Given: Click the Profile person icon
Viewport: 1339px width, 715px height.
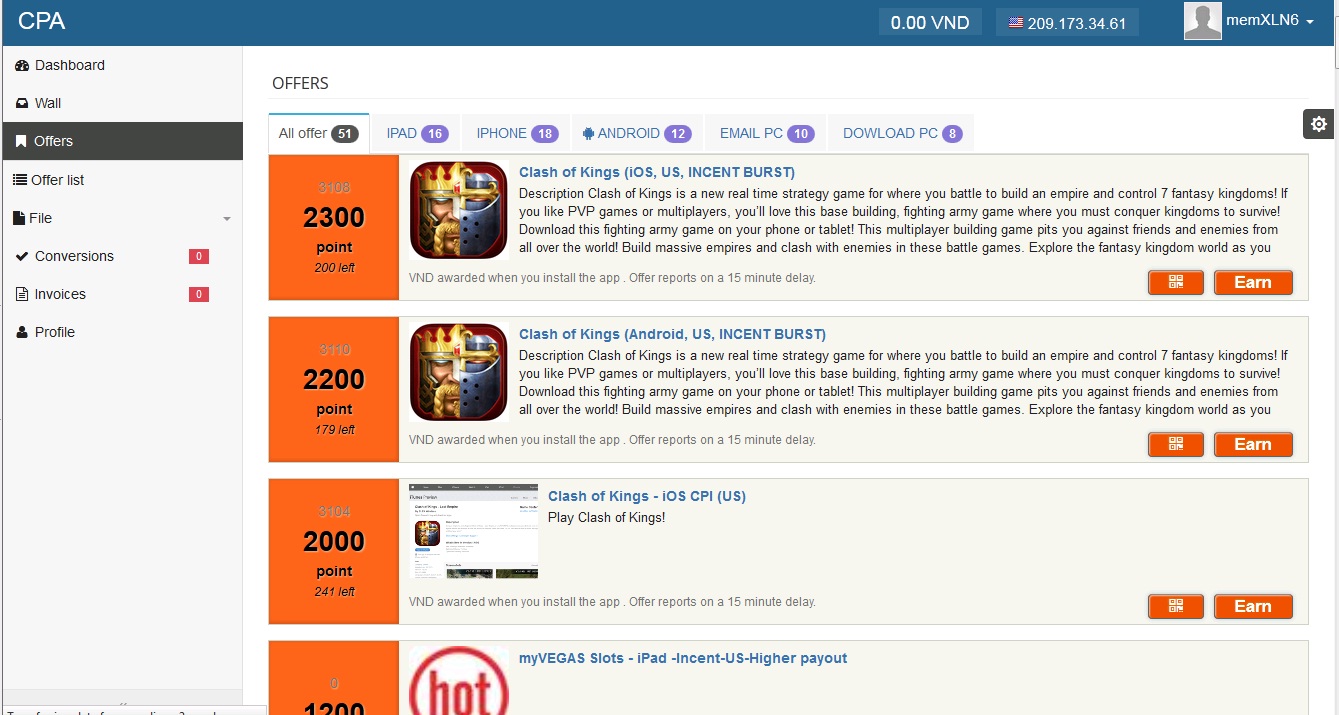Looking at the screenshot, I should (x=22, y=332).
